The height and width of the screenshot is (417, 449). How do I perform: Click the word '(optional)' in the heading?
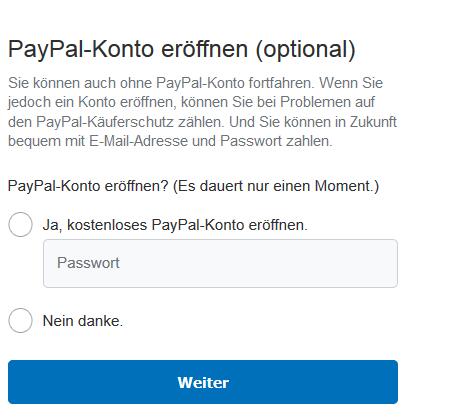pos(306,50)
